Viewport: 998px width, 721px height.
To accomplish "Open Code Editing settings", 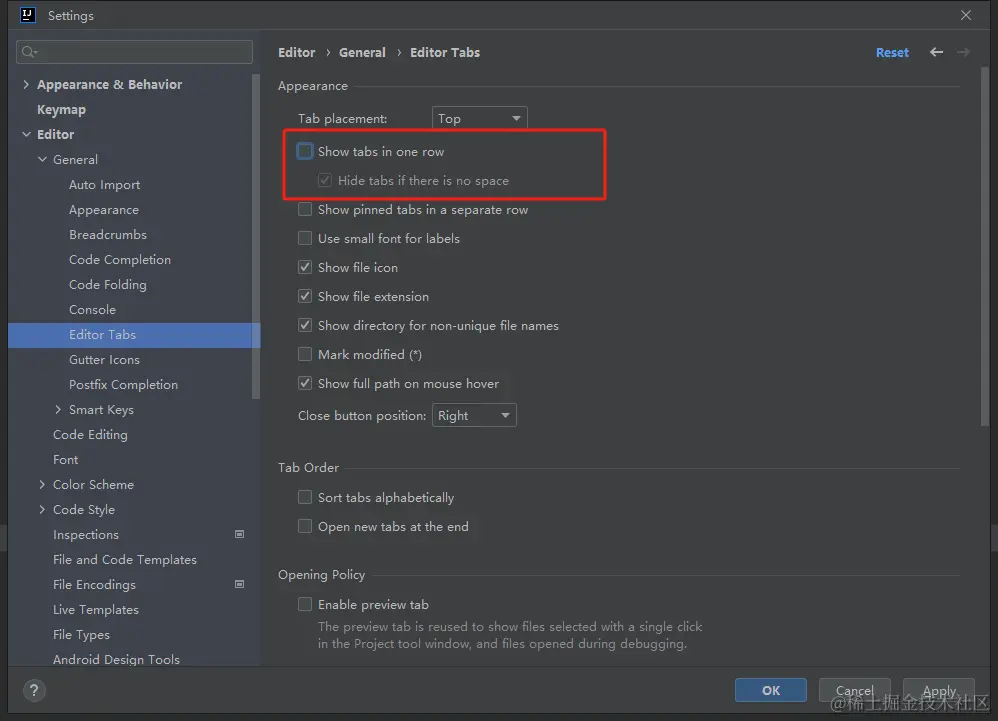I will pos(90,435).
